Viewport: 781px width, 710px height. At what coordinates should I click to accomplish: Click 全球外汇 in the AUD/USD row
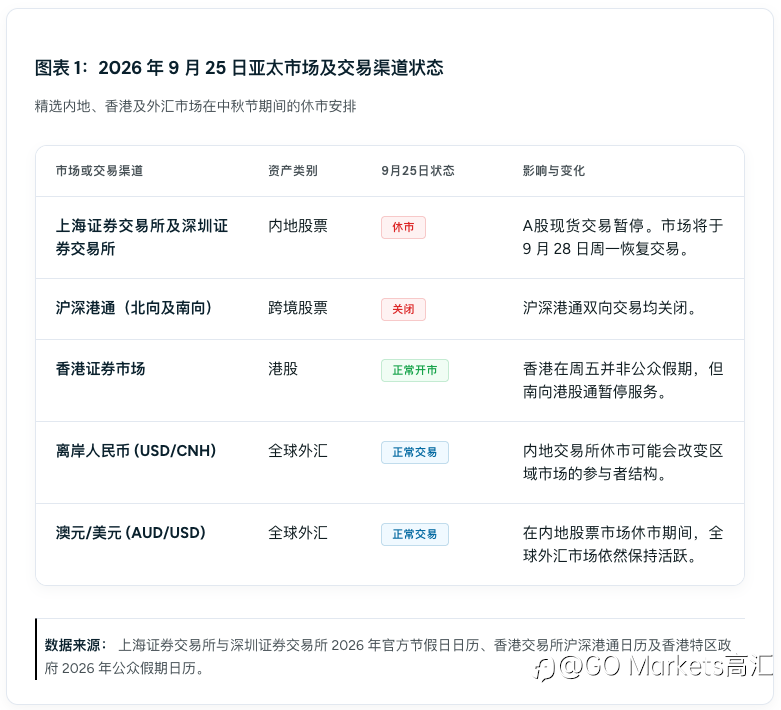(297, 533)
